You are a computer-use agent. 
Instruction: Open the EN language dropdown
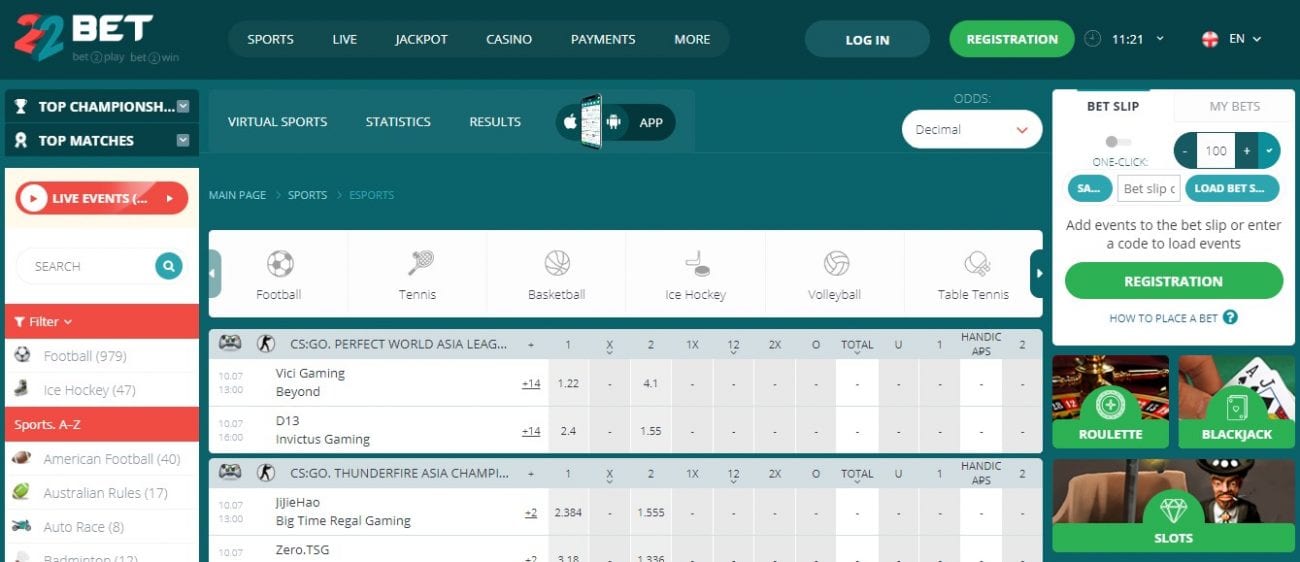pos(1245,39)
